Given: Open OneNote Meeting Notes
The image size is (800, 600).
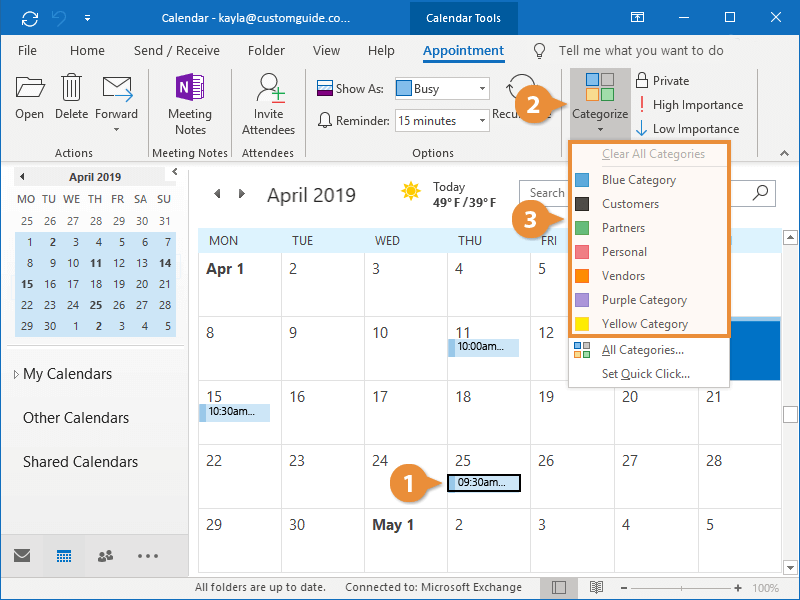Looking at the screenshot, I should pyautogui.click(x=190, y=105).
